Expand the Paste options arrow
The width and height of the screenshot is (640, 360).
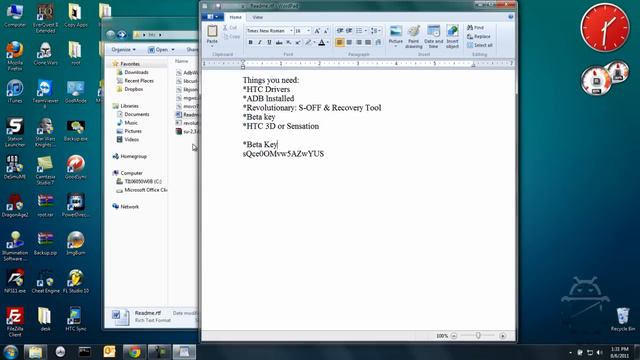pos(212,46)
